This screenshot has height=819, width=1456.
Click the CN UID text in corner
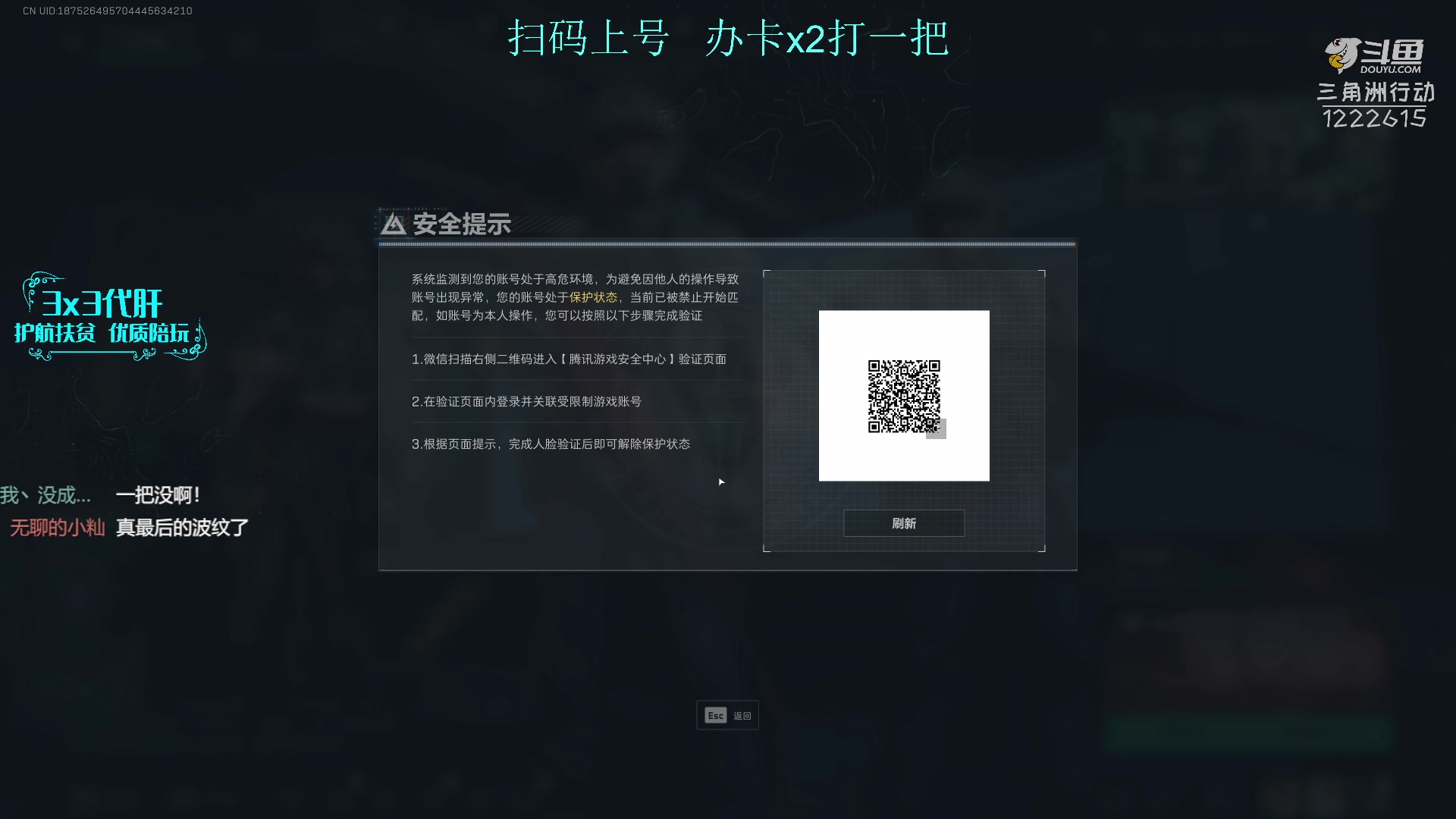tap(108, 11)
